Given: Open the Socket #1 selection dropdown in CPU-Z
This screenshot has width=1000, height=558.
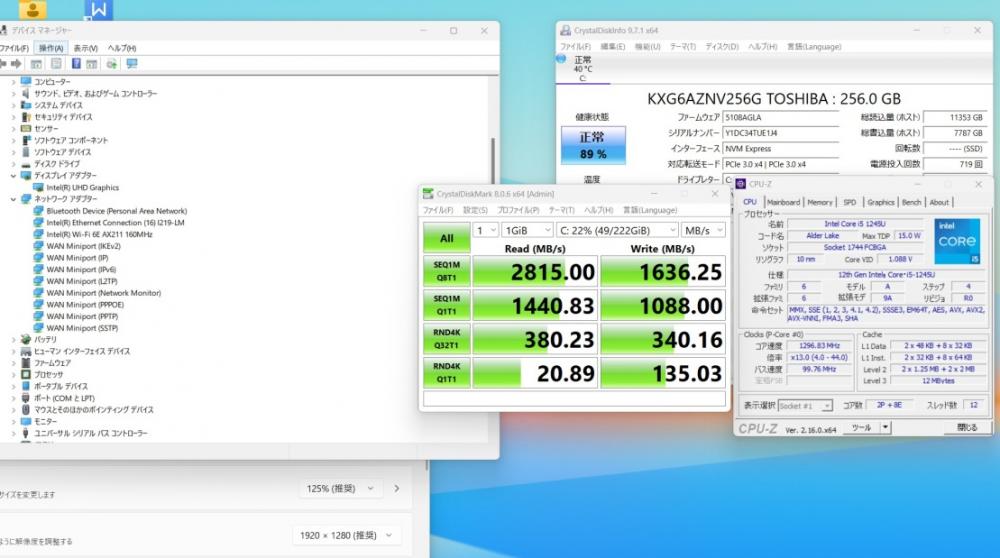Looking at the screenshot, I should point(805,406).
